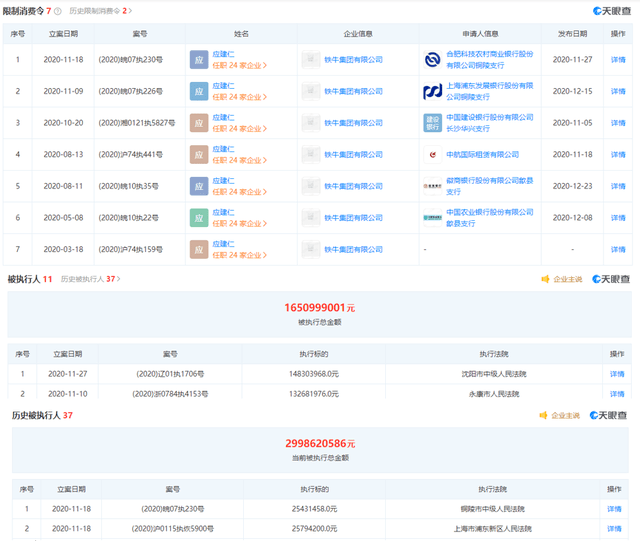Open 详情 for case (2020)皖07执230号 in top table
The height and width of the screenshot is (541, 640).
(x=618, y=60)
